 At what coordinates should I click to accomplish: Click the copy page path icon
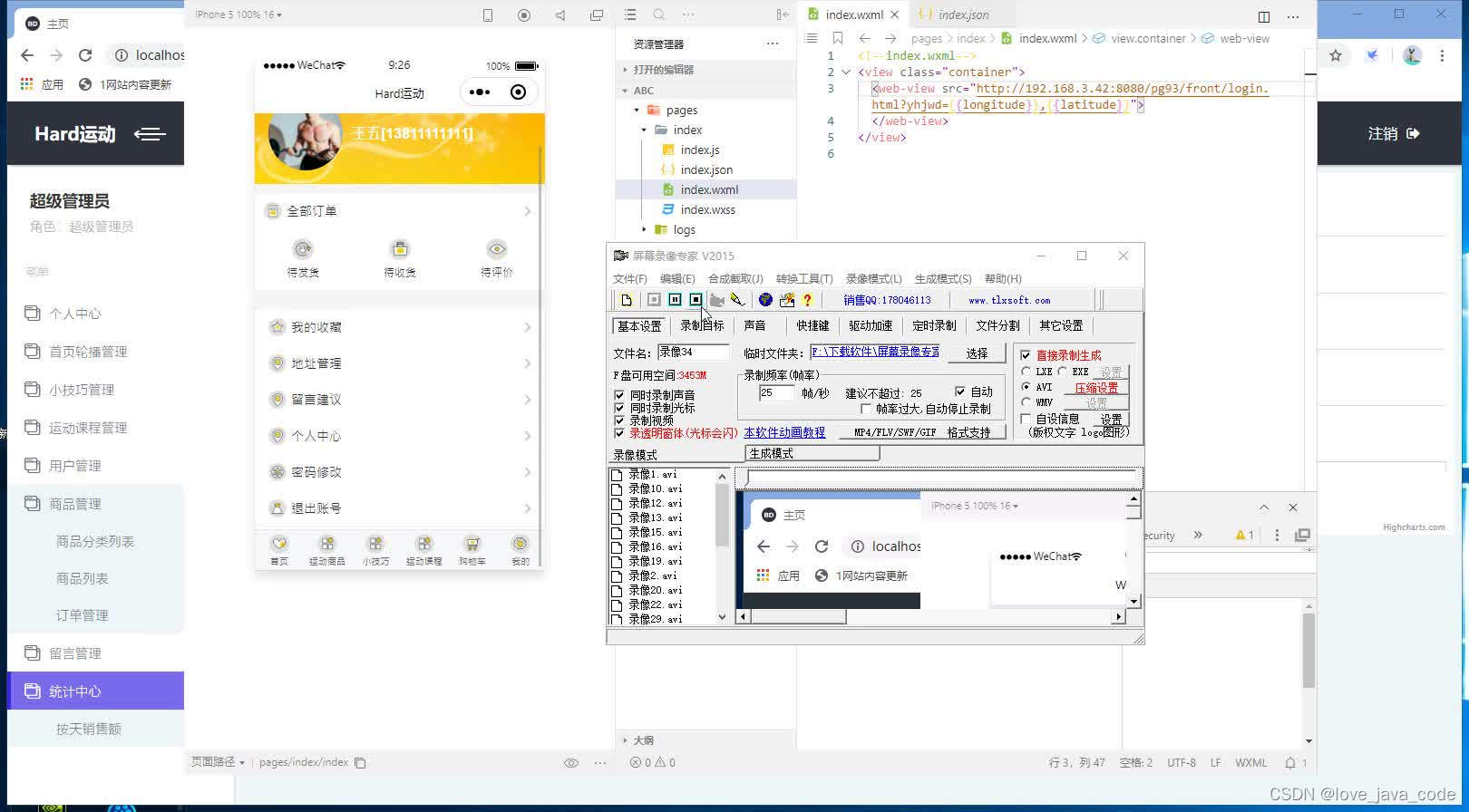point(360,763)
